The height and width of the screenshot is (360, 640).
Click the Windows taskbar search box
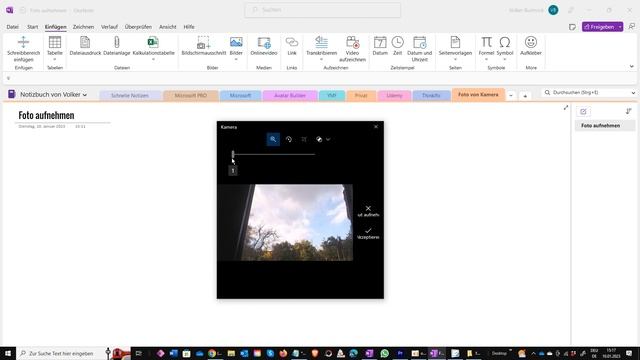(61, 353)
